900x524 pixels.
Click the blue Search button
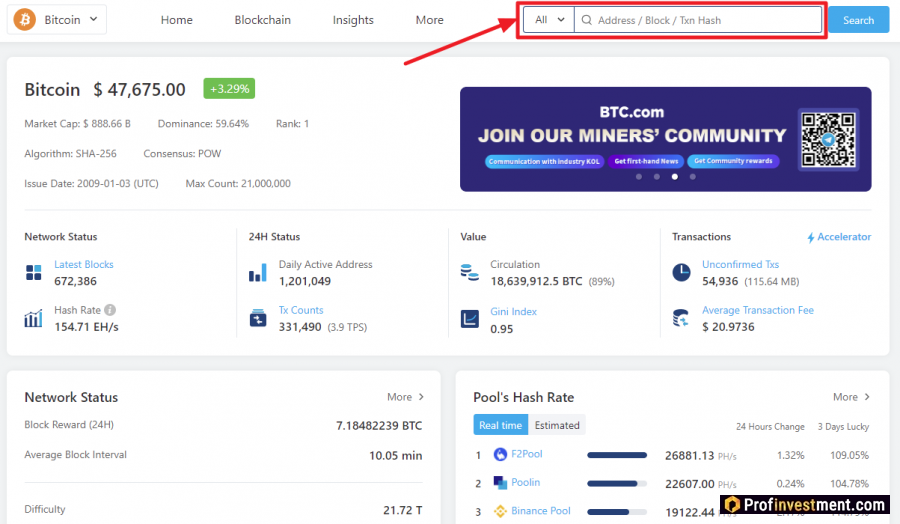(x=858, y=20)
